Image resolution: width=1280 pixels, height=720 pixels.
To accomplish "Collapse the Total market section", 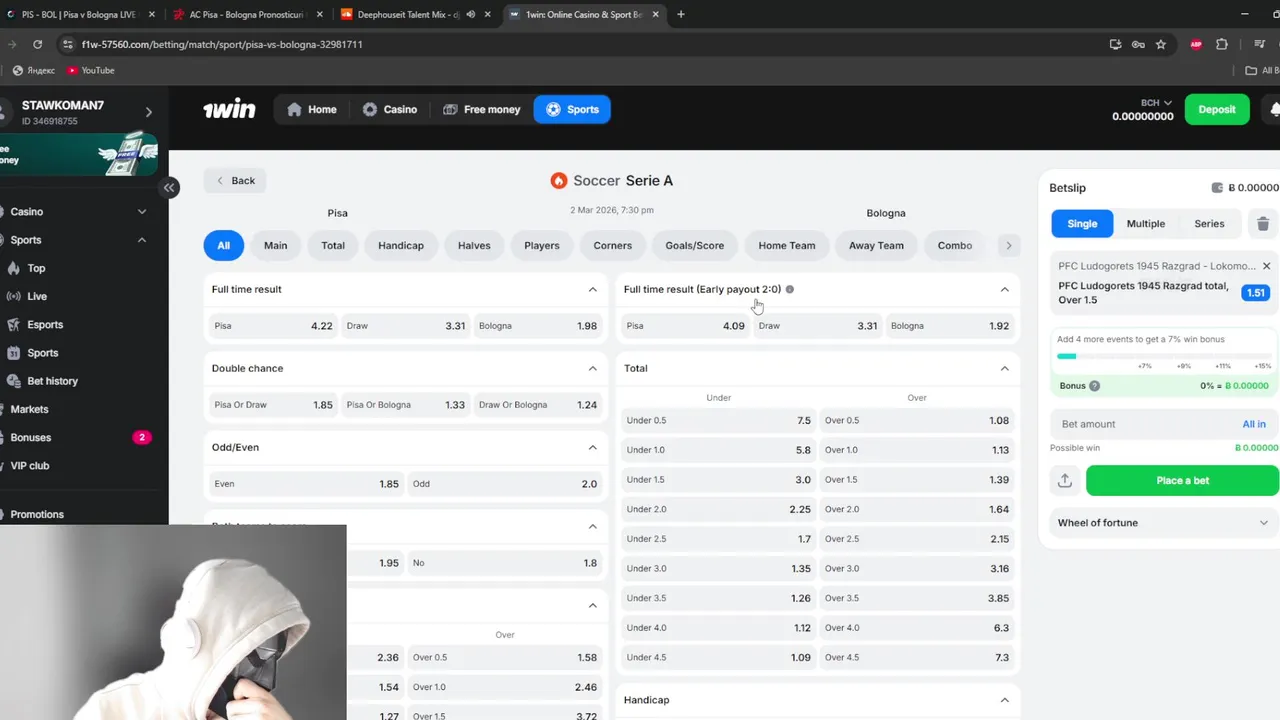I will [1005, 368].
